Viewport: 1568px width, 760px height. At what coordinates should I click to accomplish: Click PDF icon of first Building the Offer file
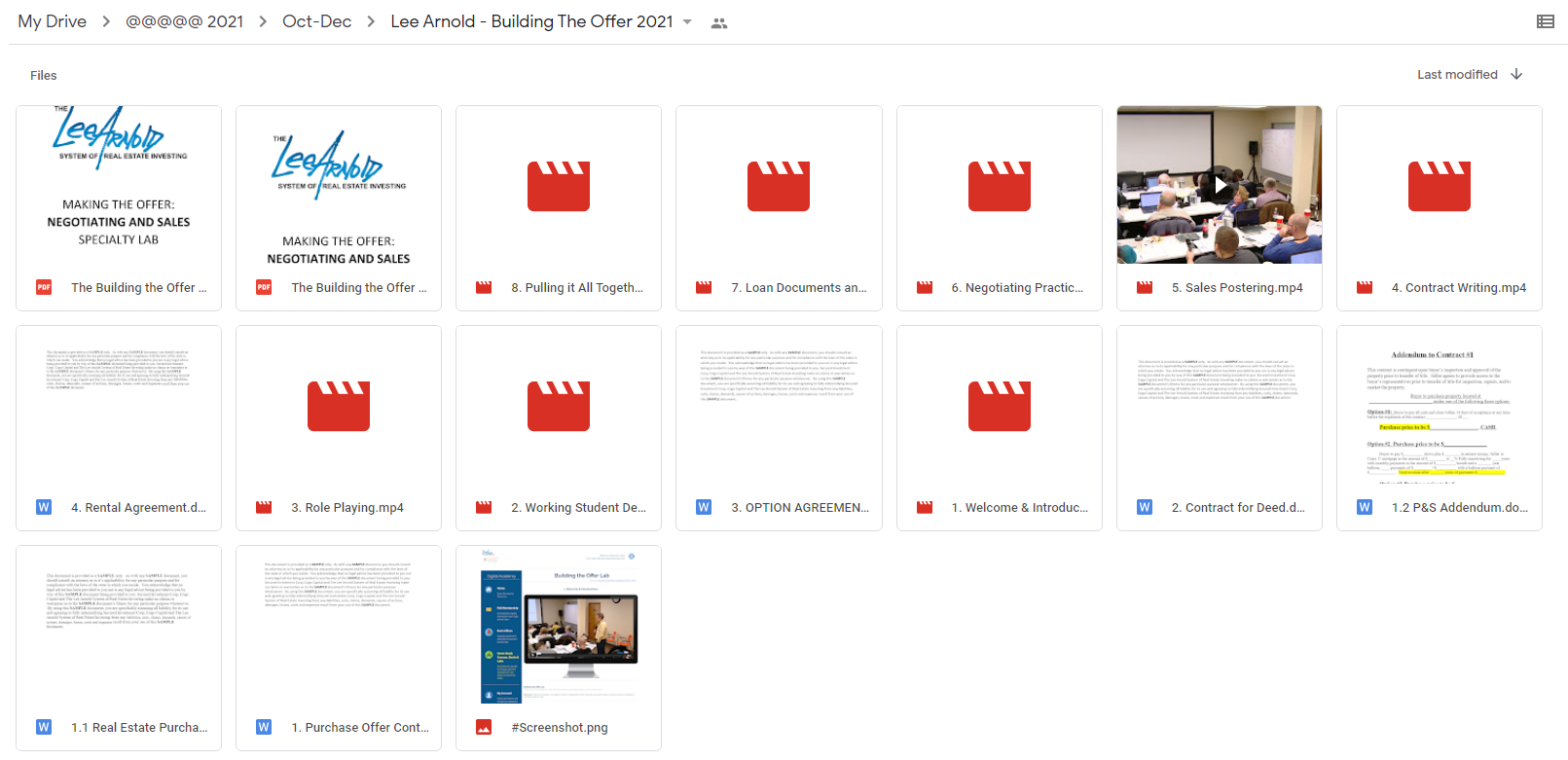(44, 287)
